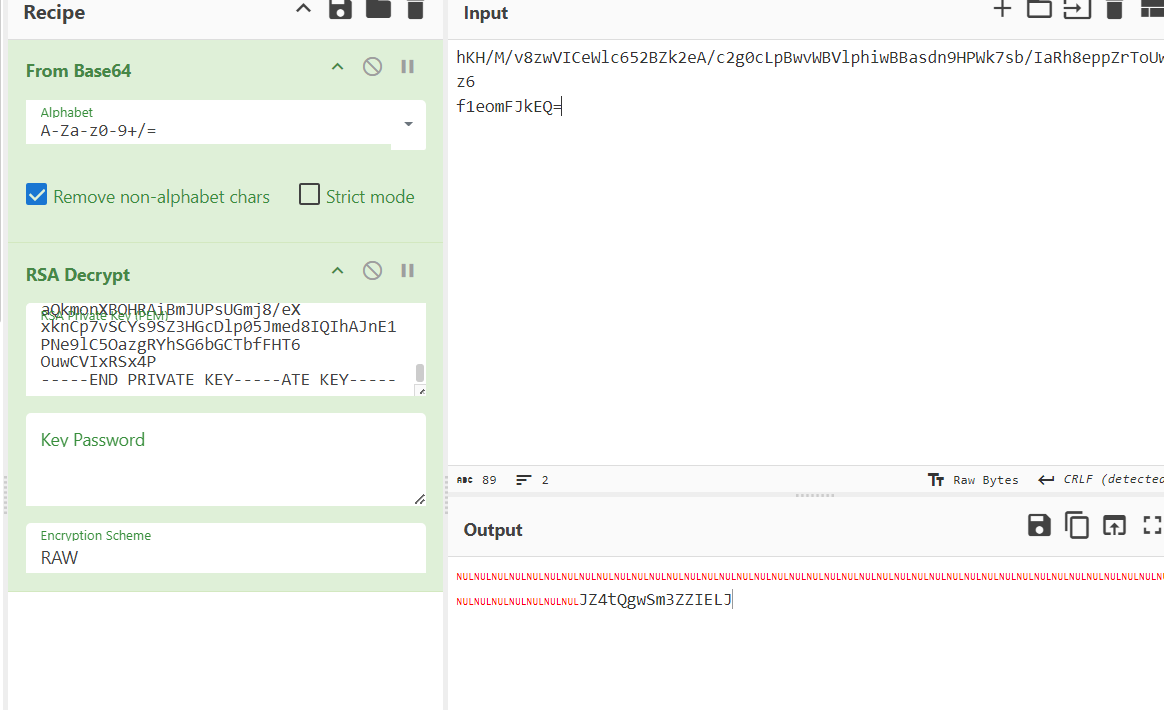Collapse the Recipe pane with top chevron
Image resolution: width=1164 pixels, height=710 pixels.
click(303, 9)
